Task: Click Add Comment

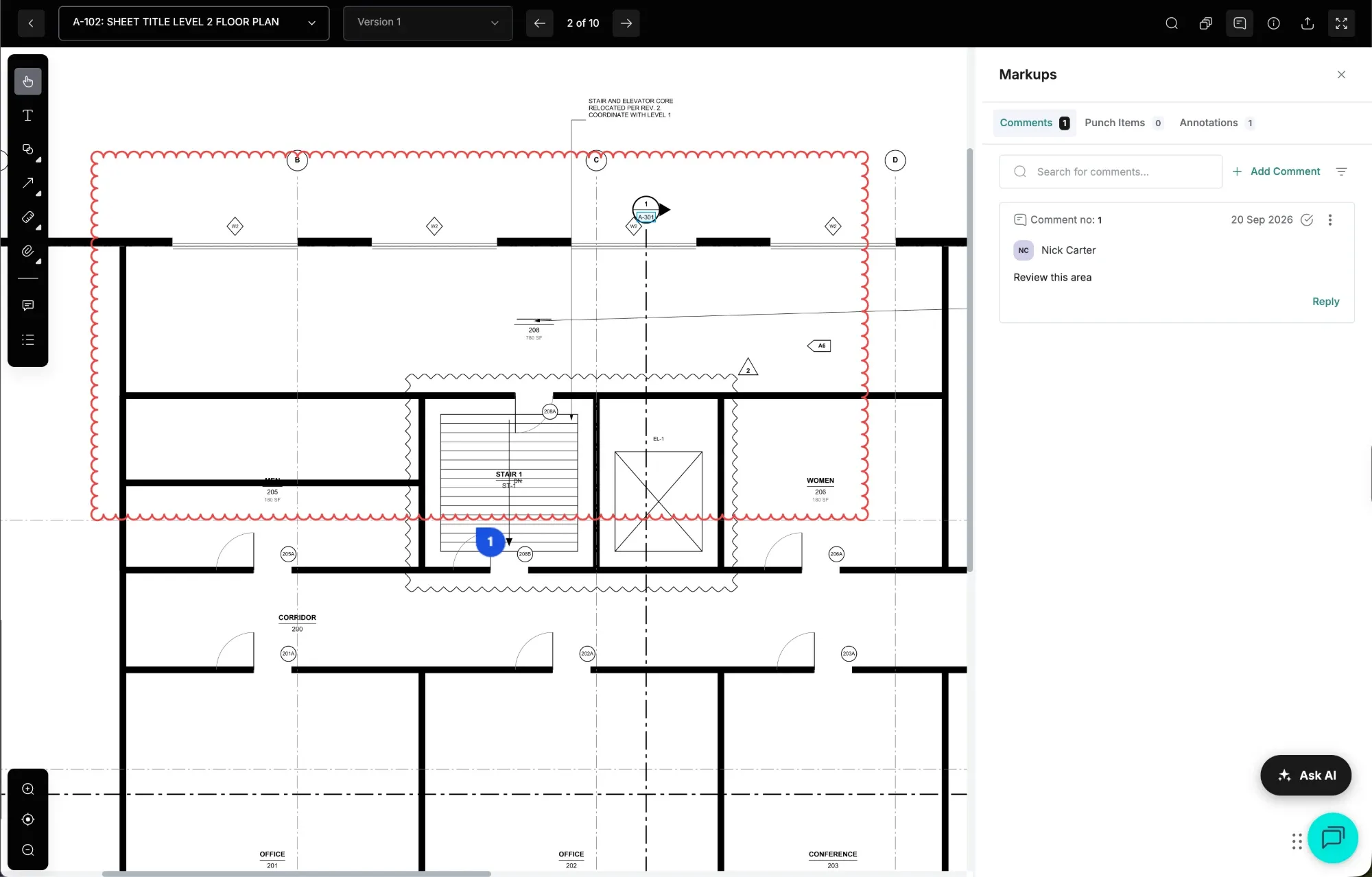Action: pos(1277,171)
